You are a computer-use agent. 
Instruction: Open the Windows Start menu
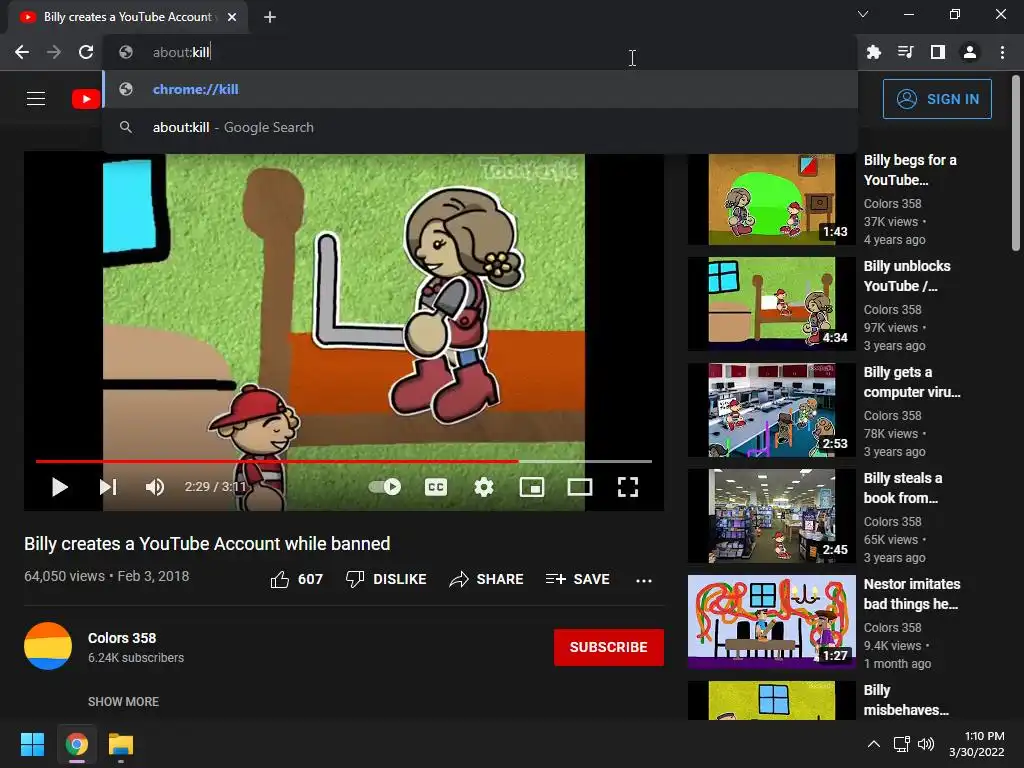pyautogui.click(x=32, y=744)
